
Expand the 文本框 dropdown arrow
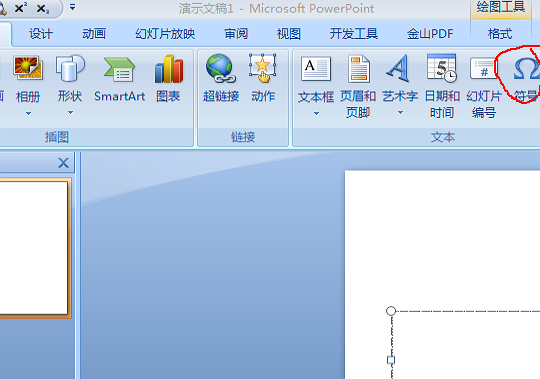click(x=316, y=113)
